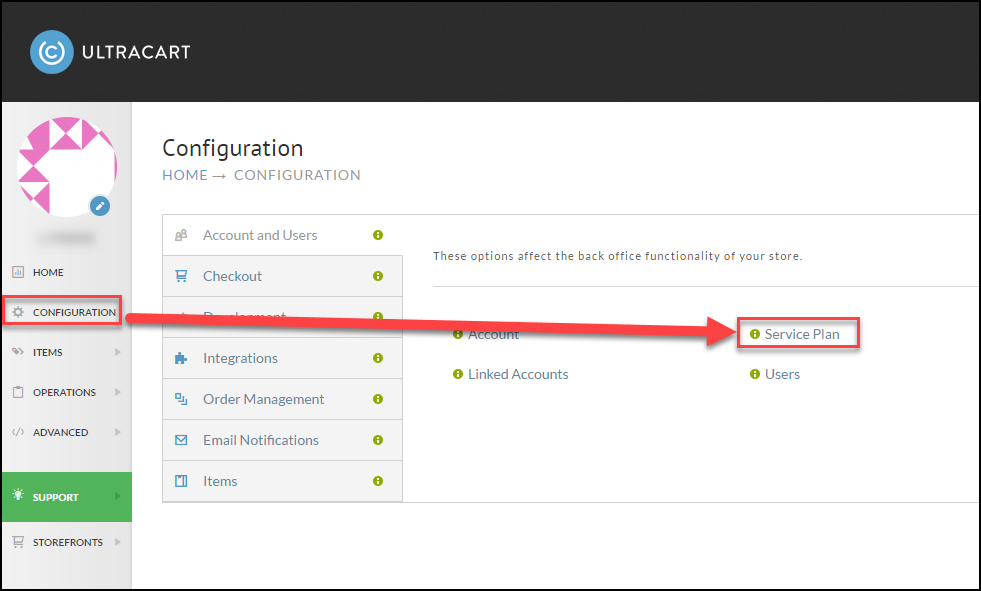Expand the Storefronts sidebar arrow
This screenshot has width=981, height=591.
point(118,542)
